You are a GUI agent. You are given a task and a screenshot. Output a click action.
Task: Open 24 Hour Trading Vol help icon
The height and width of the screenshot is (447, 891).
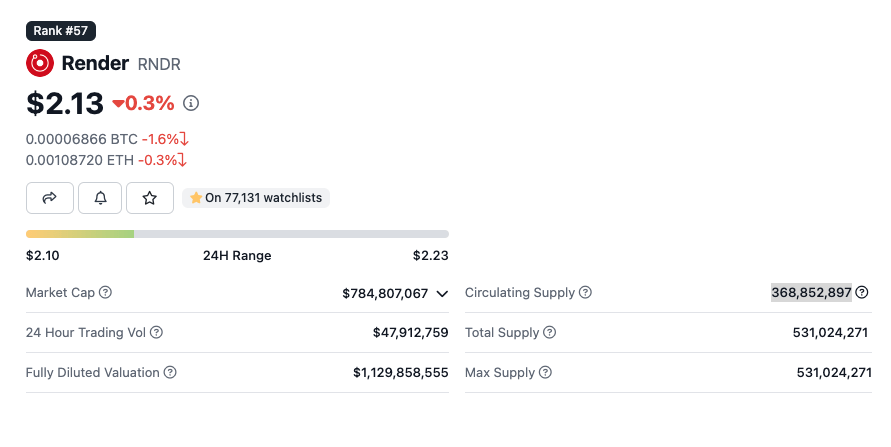coord(156,332)
